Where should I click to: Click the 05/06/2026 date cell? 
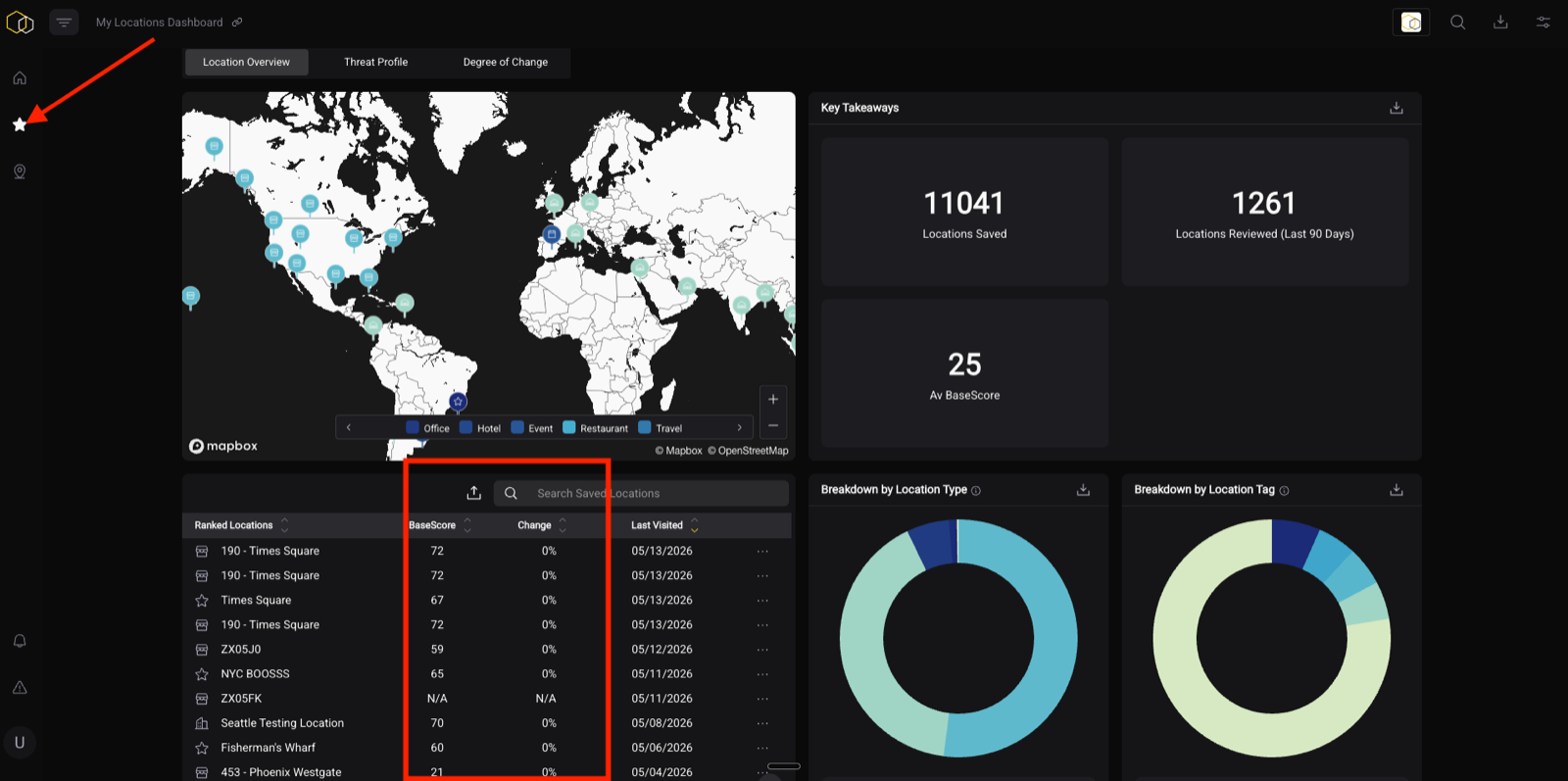pos(661,748)
